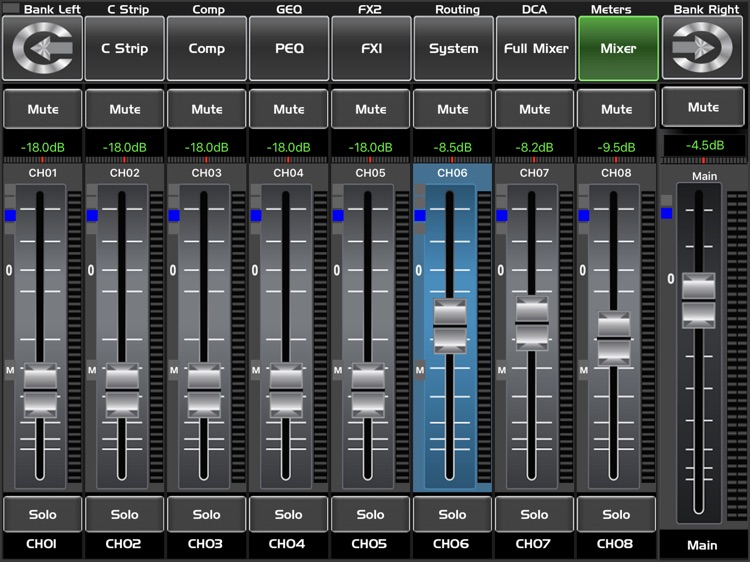Click the CH07 fader handle

coord(532,323)
